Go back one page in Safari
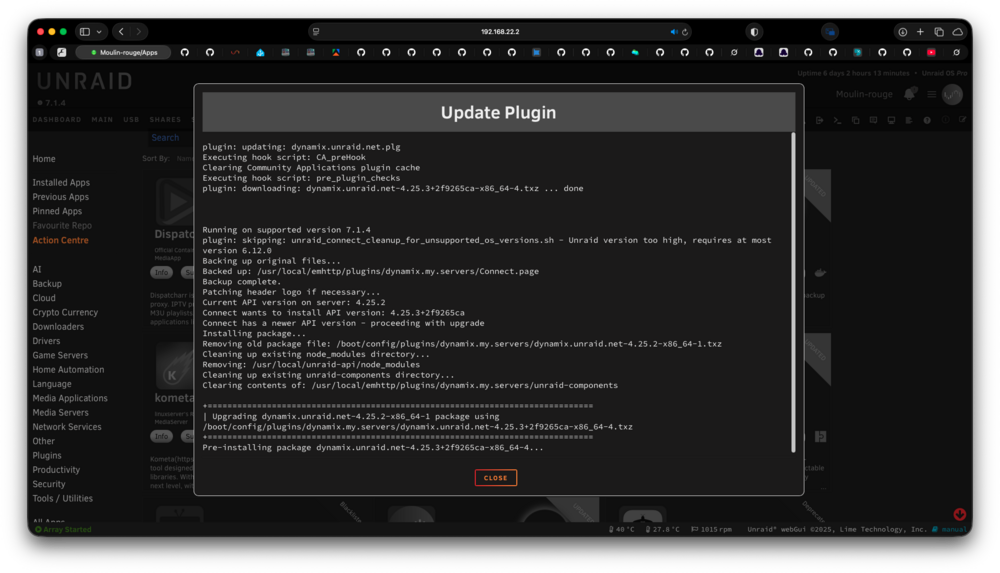 point(121,31)
